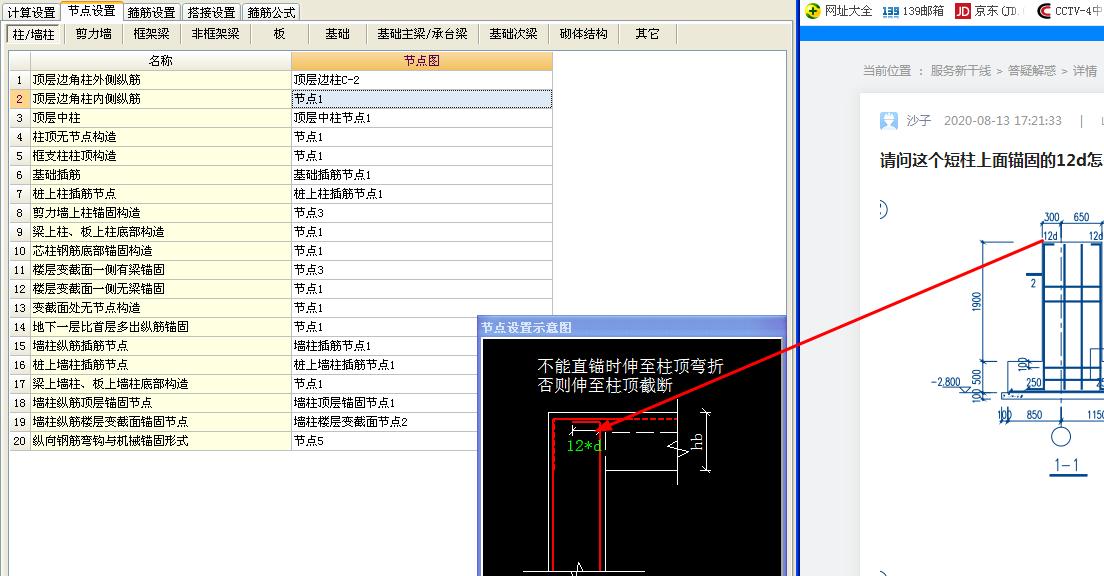Click node cell 顶层中柱节点1
Viewport: 1104px width, 576px height.
pyautogui.click(x=422, y=118)
